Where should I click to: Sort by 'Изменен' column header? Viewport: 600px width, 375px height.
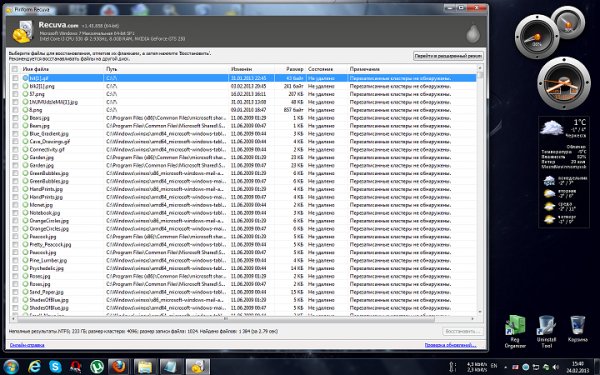pos(251,69)
